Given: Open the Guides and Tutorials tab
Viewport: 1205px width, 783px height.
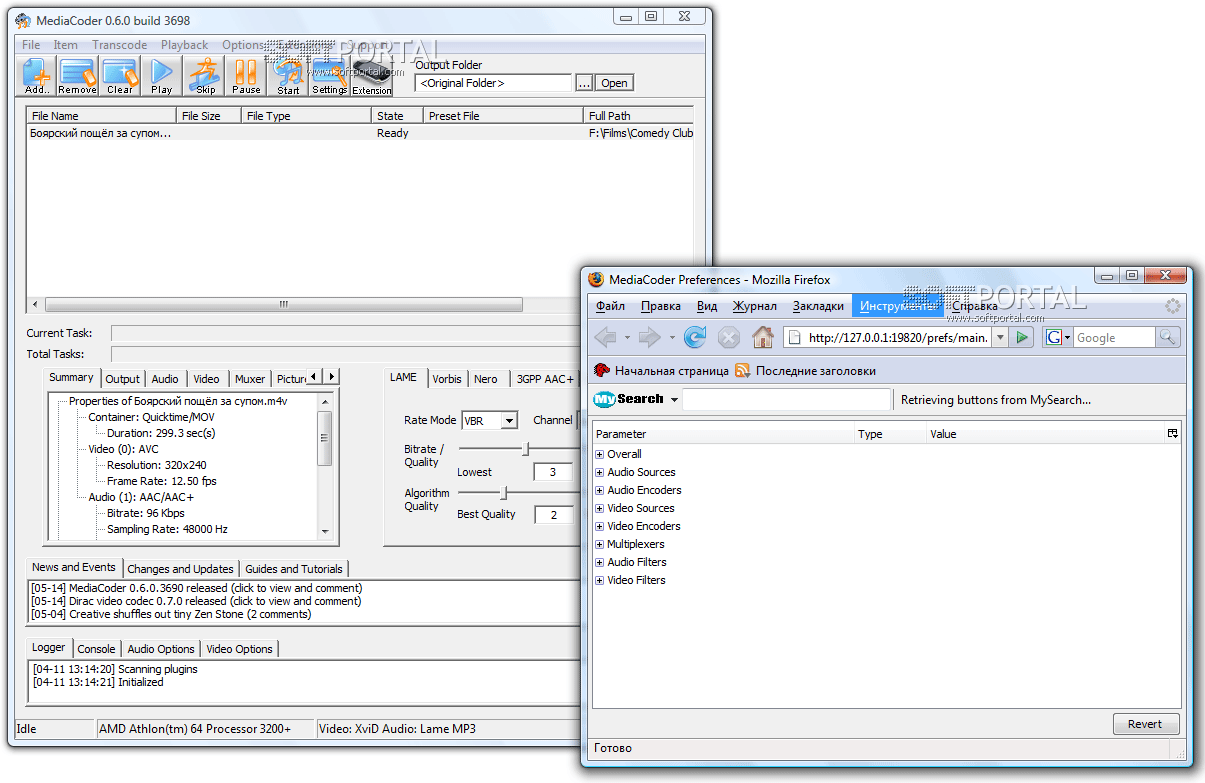Looking at the screenshot, I should pyautogui.click(x=294, y=569).
